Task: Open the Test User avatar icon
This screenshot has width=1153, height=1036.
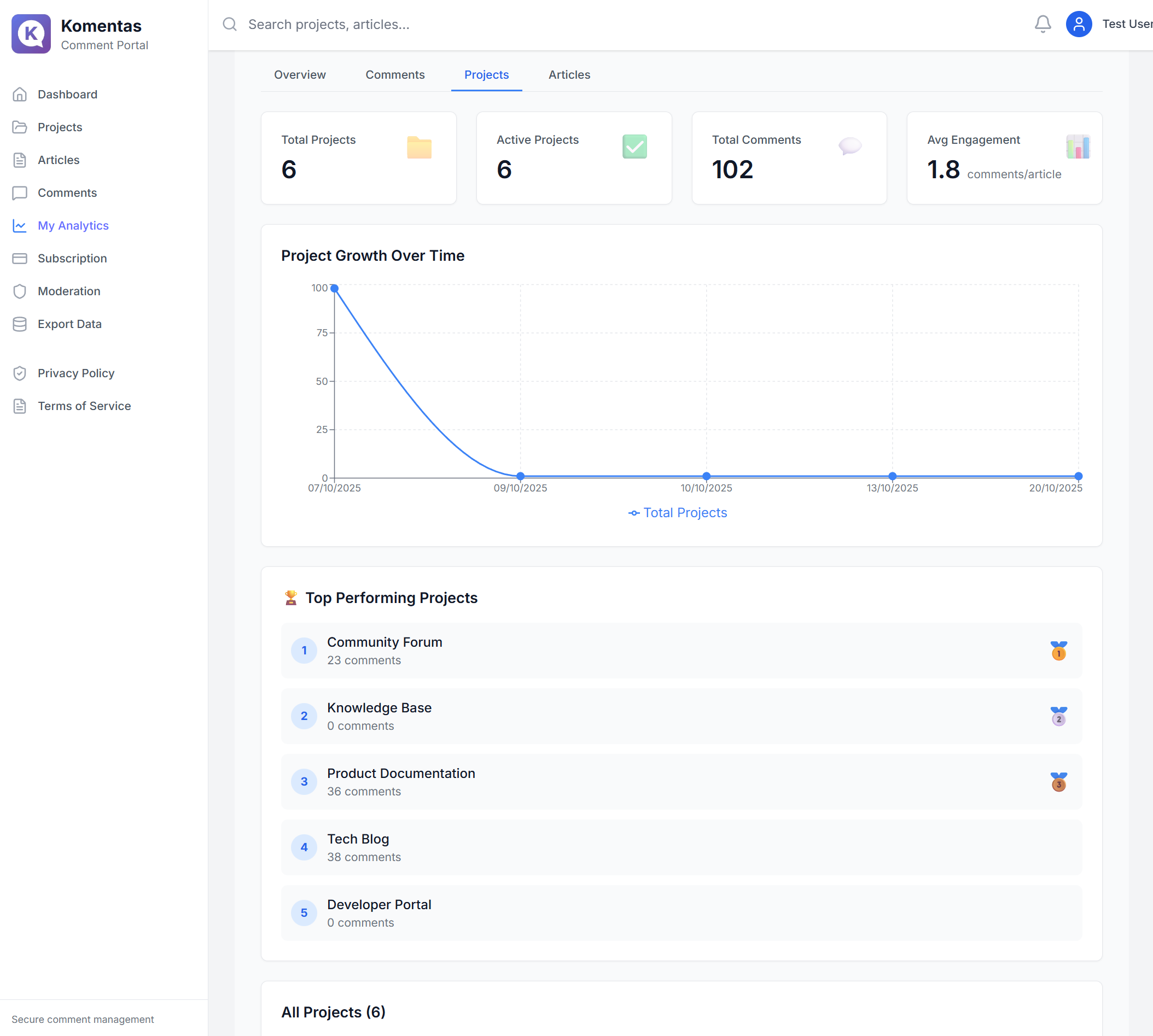Action: [x=1078, y=24]
